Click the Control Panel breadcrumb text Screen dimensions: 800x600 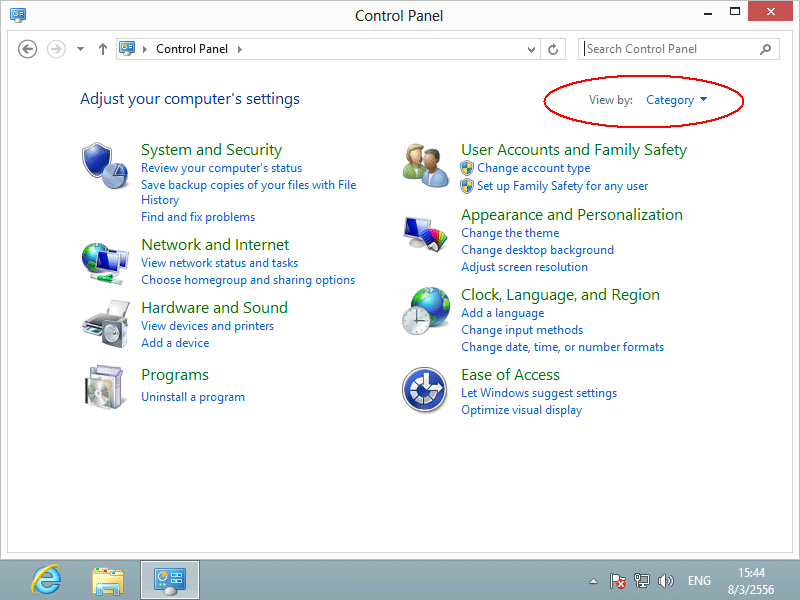(x=192, y=49)
